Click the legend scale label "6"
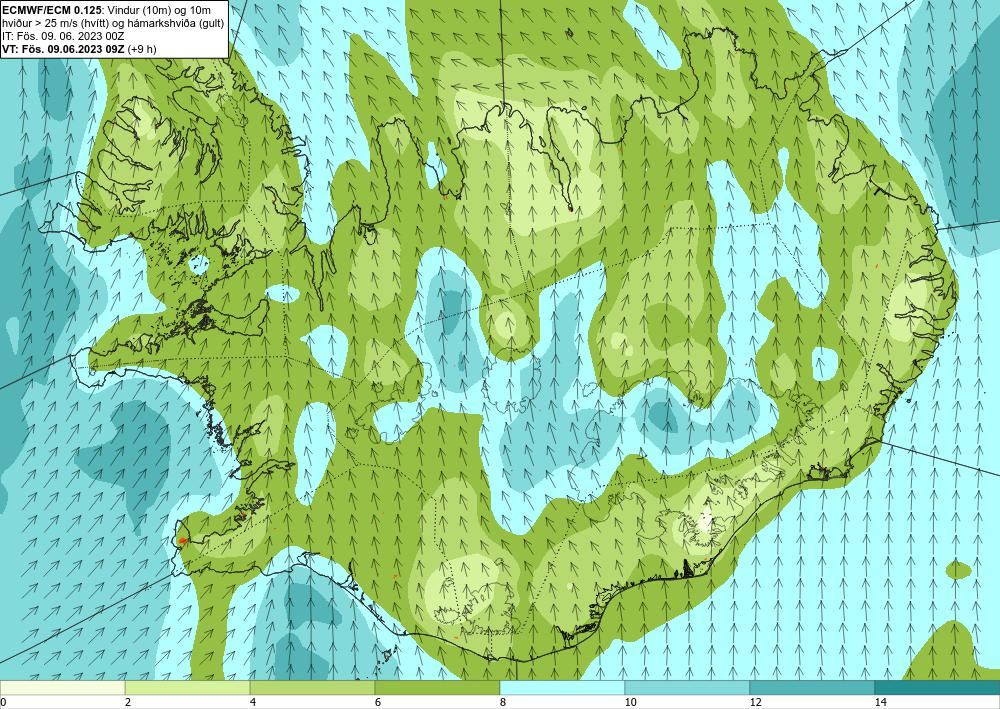Viewport: 1000px width, 709px height. click(x=378, y=702)
